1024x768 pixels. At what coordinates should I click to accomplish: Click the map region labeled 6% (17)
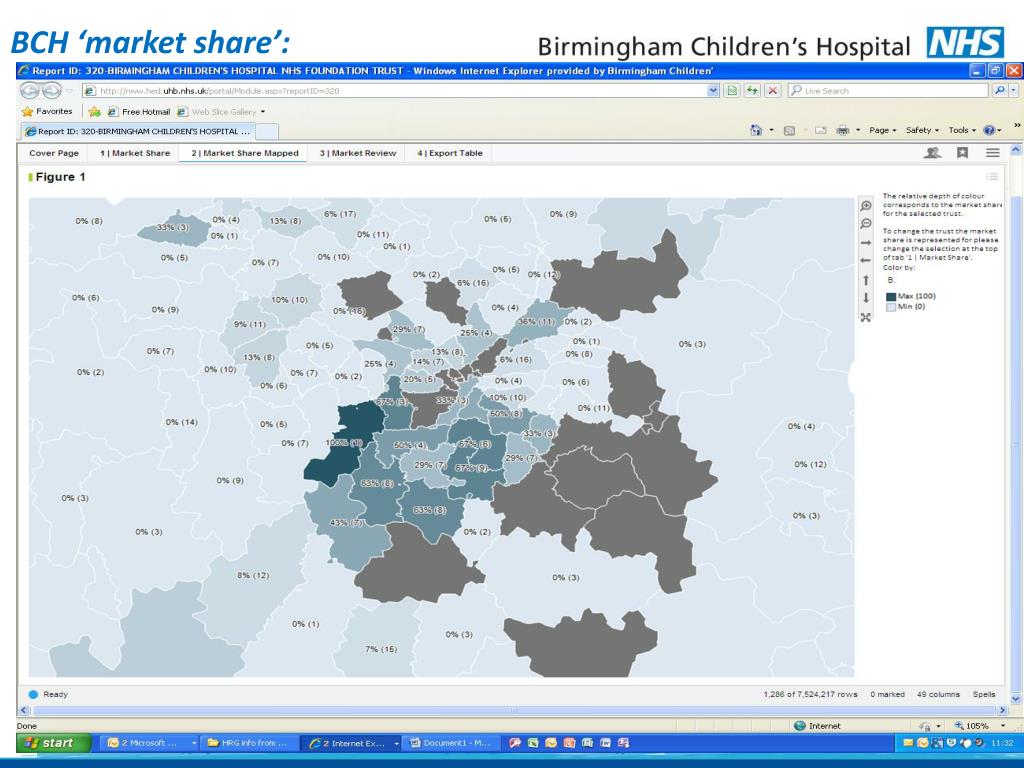[340, 214]
